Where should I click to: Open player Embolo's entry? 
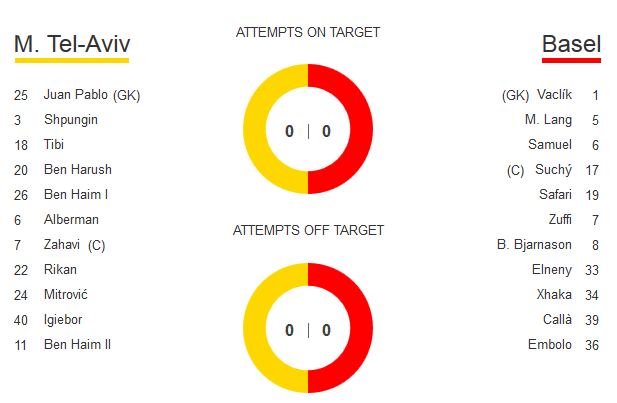pos(550,345)
